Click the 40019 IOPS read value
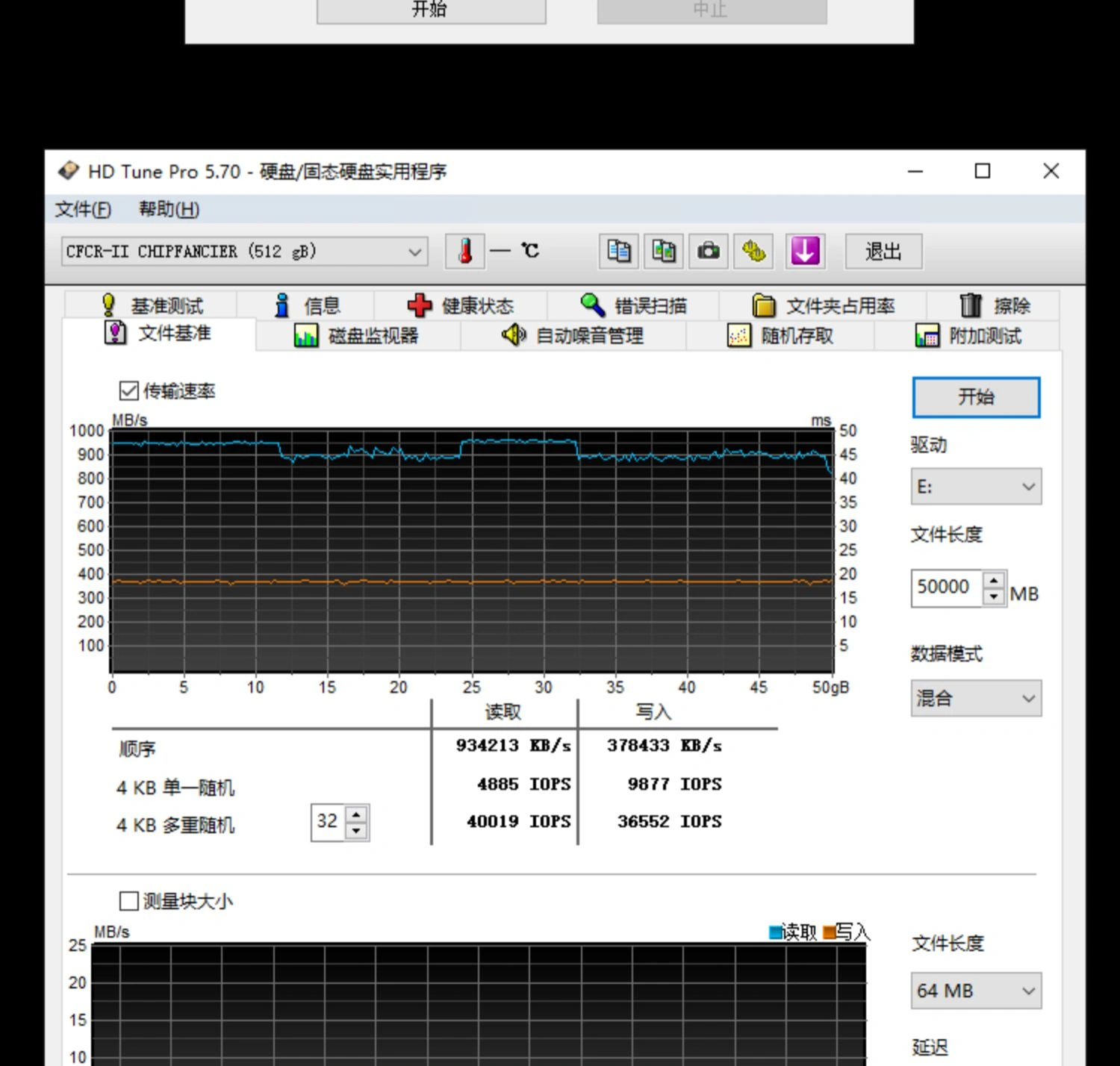Screen dimensions: 1120x1066 [518, 821]
